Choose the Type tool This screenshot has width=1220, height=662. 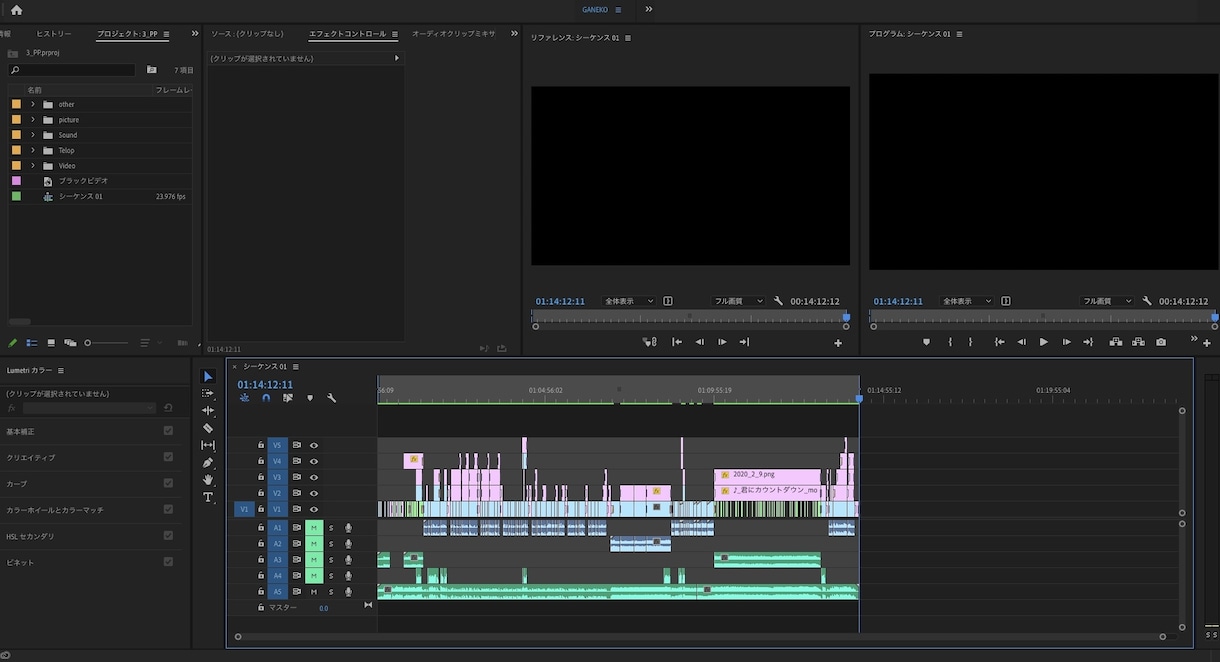[208, 497]
